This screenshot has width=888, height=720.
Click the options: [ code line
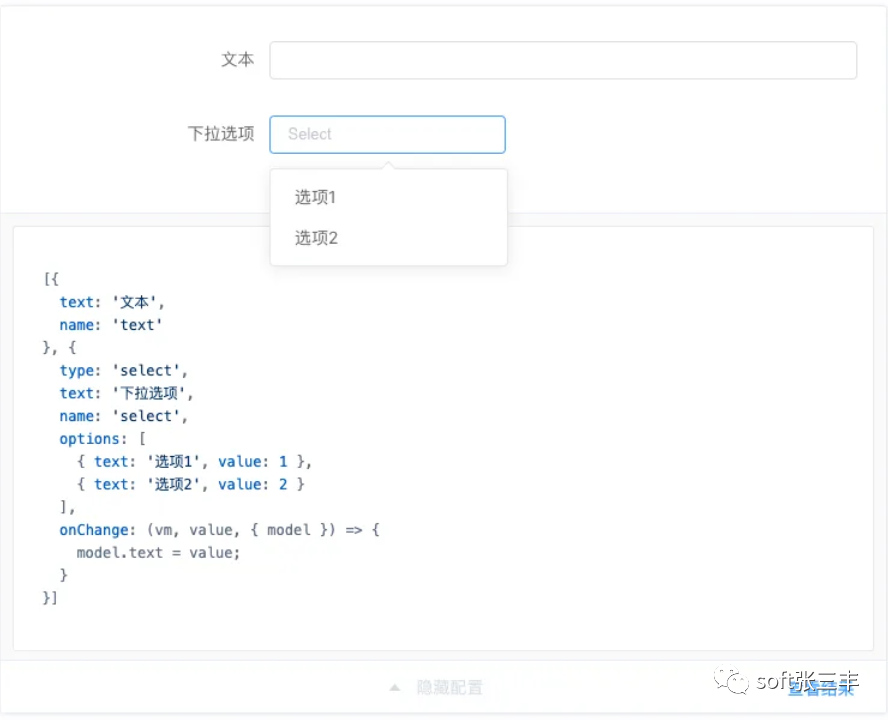(103, 439)
